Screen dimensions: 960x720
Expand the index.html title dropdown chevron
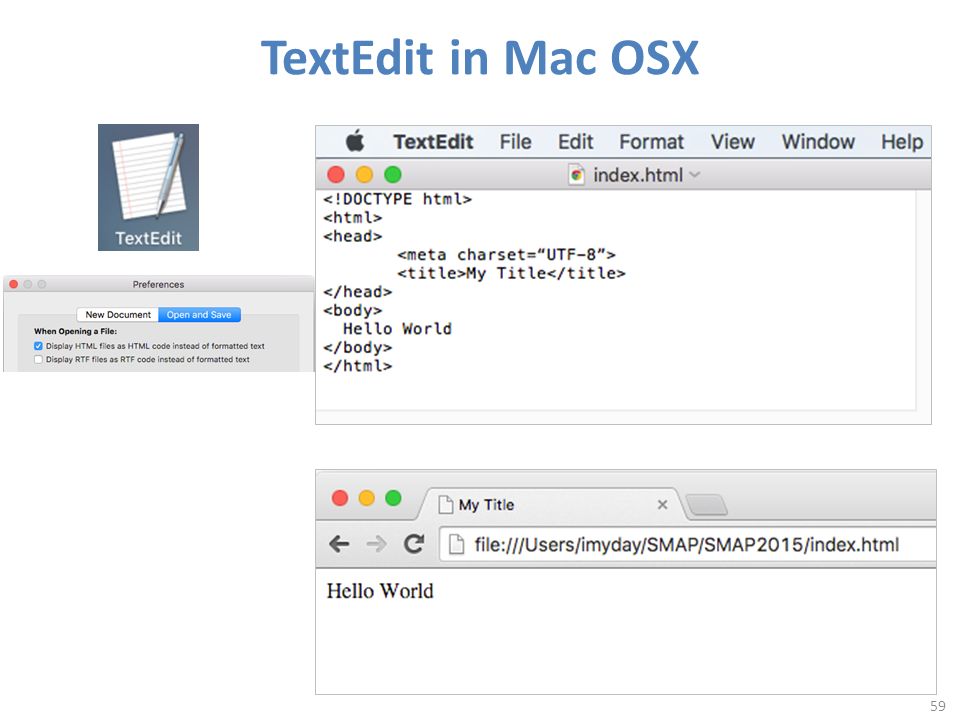click(695, 175)
